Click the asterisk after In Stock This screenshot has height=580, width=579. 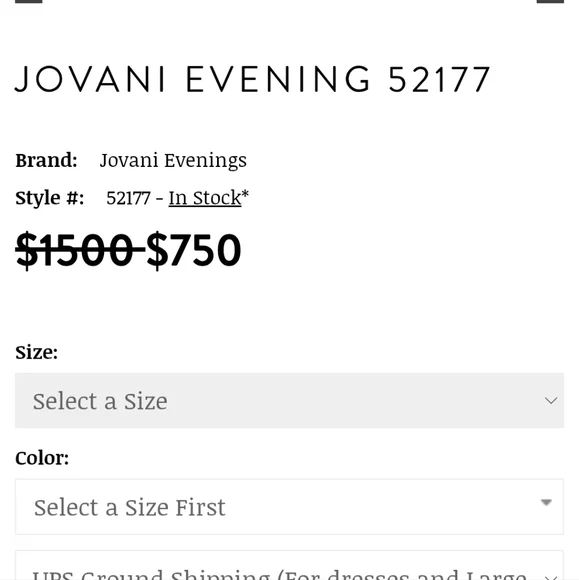click(x=245, y=194)
